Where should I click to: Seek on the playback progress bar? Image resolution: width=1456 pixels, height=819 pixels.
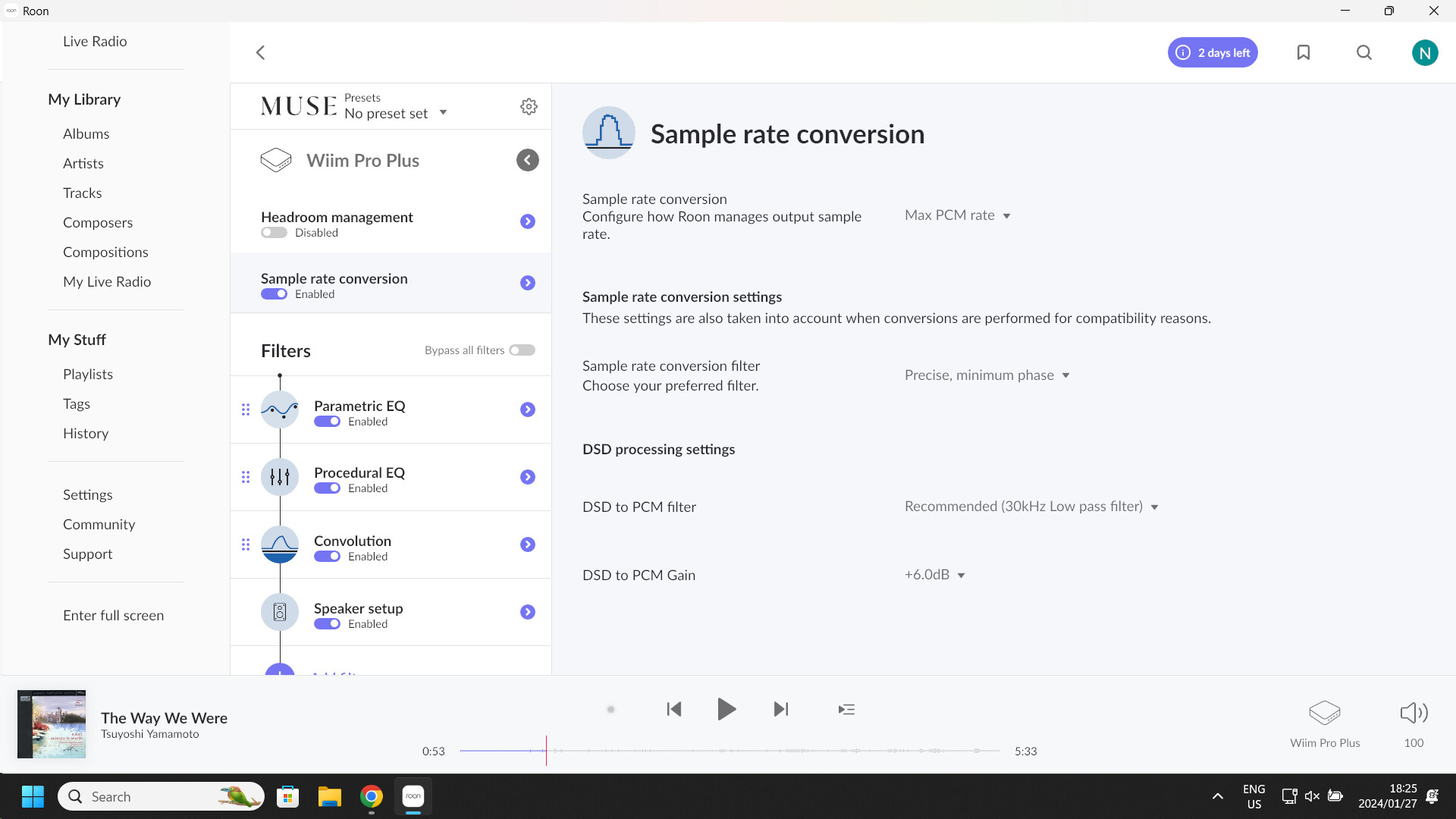click(728, 752)
